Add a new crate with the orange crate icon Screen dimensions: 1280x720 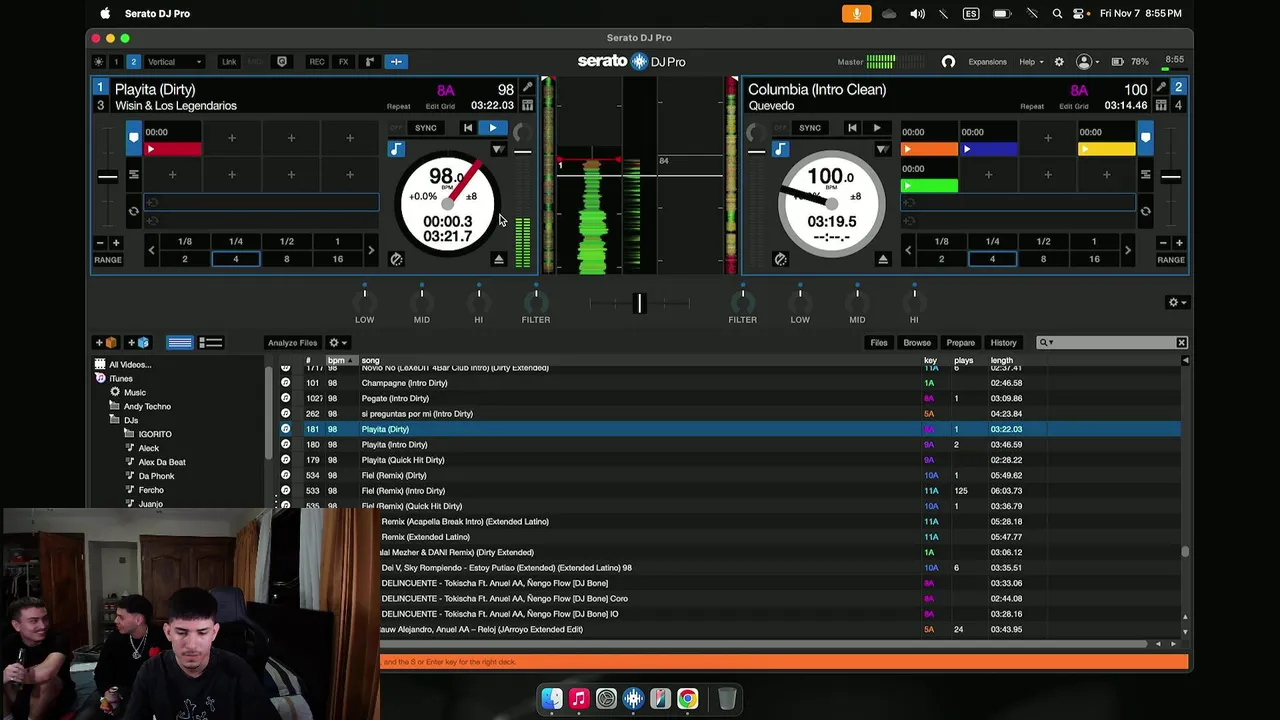coord(105,342)
